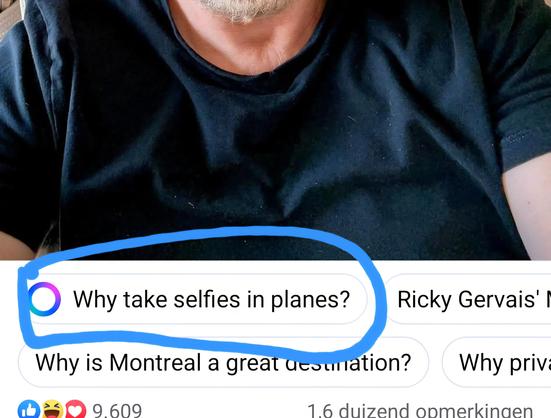This screenshot has width=551, height=418.
Task: Click the word 'Gervais' in the right-hand chip
Action: coord(497,299)
